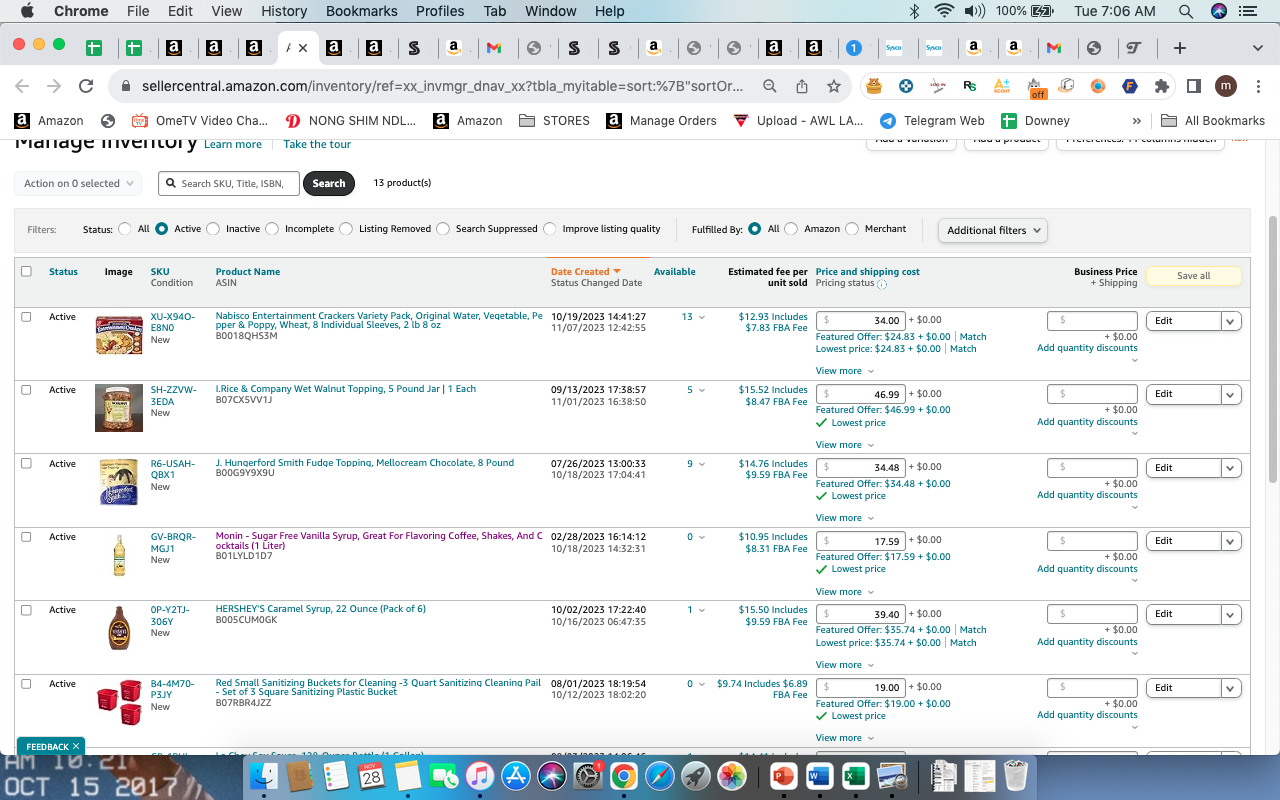Bookmark this page with the star icon
This screenshot has height=800, width=1280.
(833, 87)
